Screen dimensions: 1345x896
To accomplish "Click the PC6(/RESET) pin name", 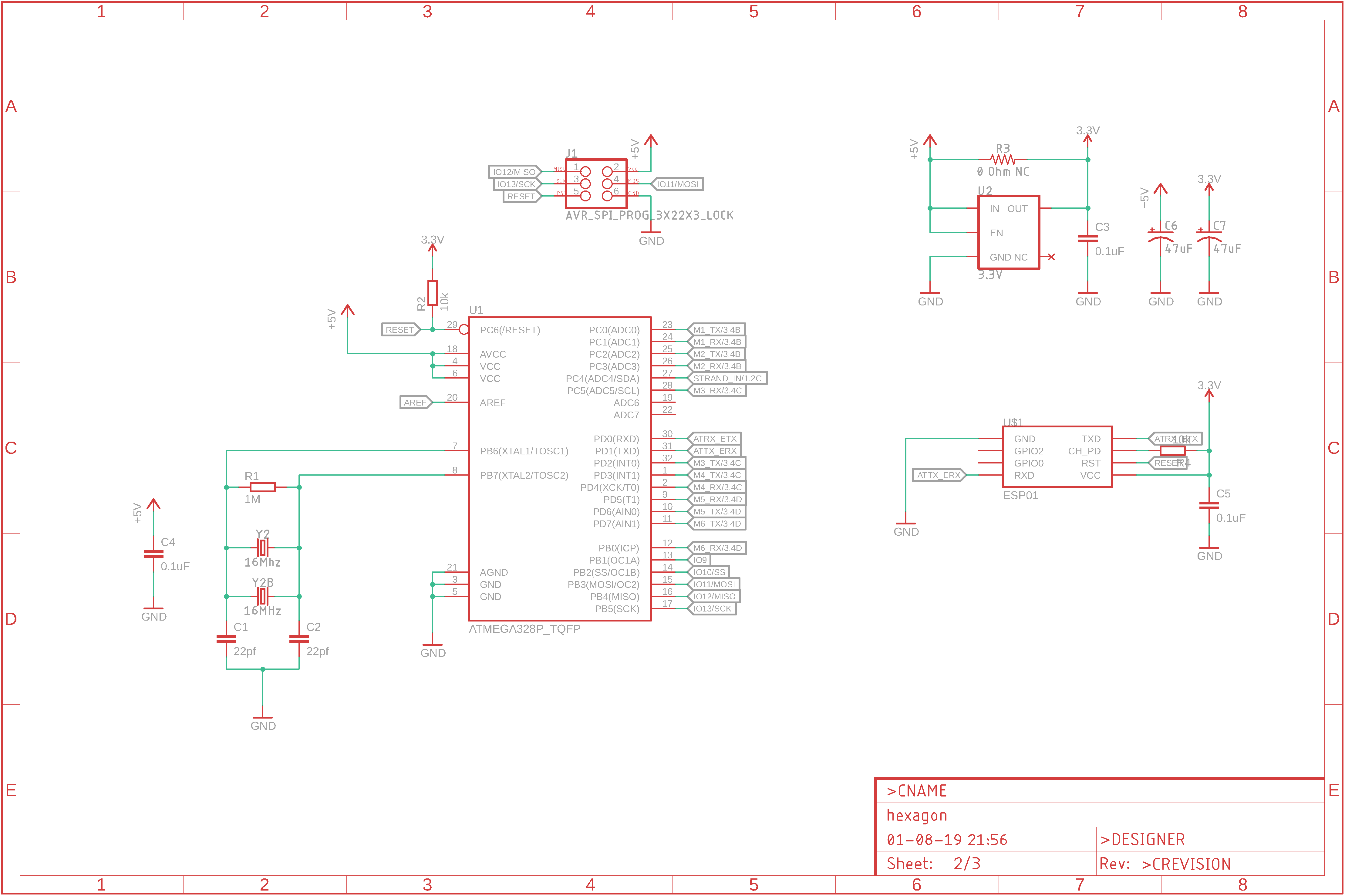I will [x=510, y=330].
